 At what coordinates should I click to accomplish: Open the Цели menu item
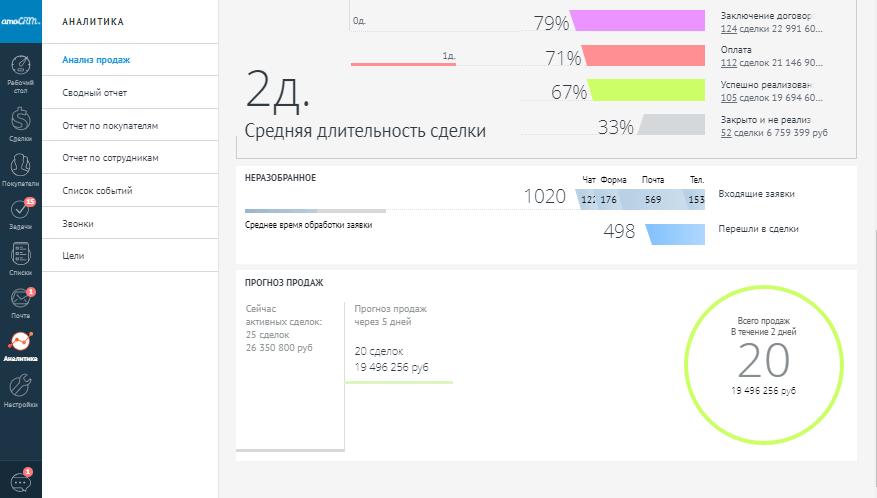(x=73, y=256)
